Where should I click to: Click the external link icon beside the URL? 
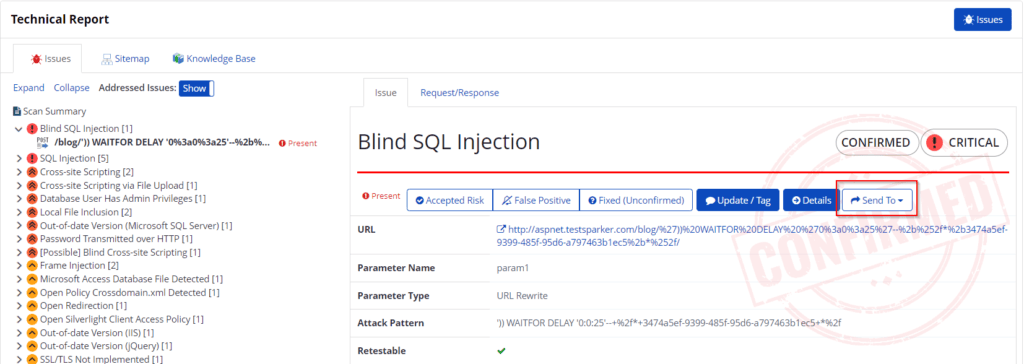click(x=502, y=229)
